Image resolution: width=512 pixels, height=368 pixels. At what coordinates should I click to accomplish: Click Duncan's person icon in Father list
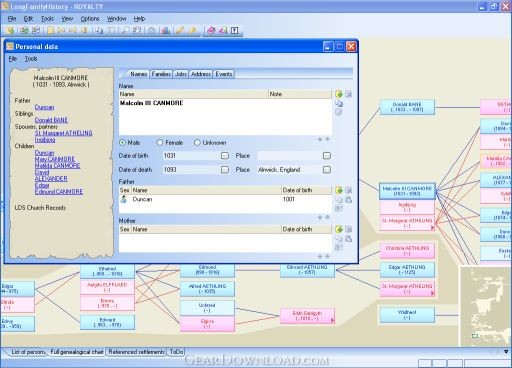click(124, 199)
